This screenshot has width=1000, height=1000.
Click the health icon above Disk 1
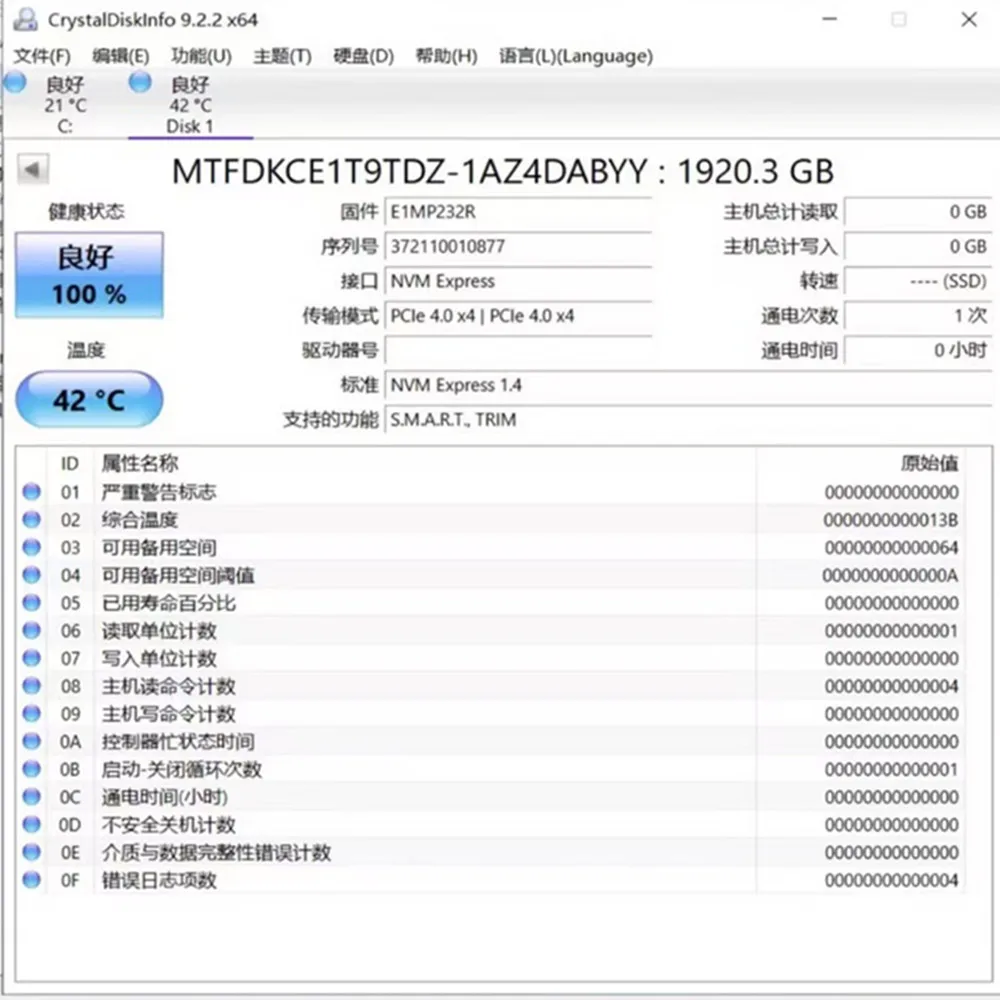139,82
